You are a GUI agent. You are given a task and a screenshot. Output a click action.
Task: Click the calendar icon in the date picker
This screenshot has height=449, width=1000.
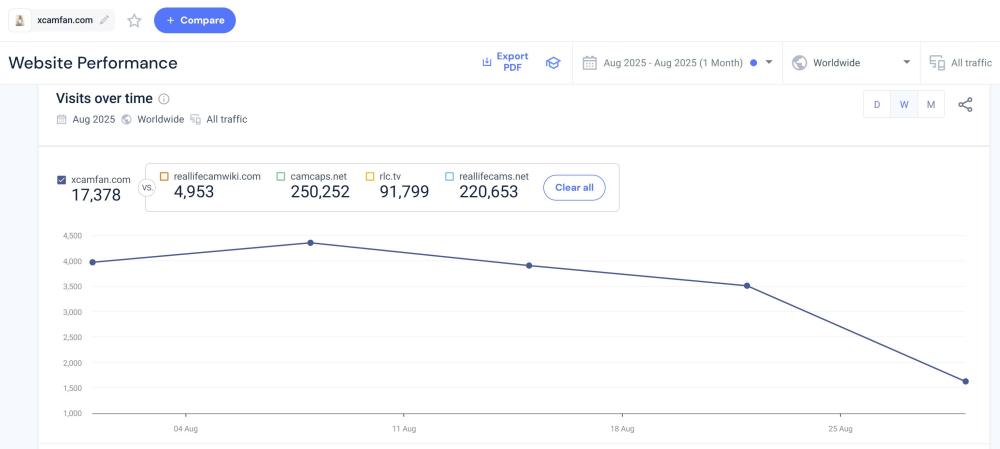(590, 62)
